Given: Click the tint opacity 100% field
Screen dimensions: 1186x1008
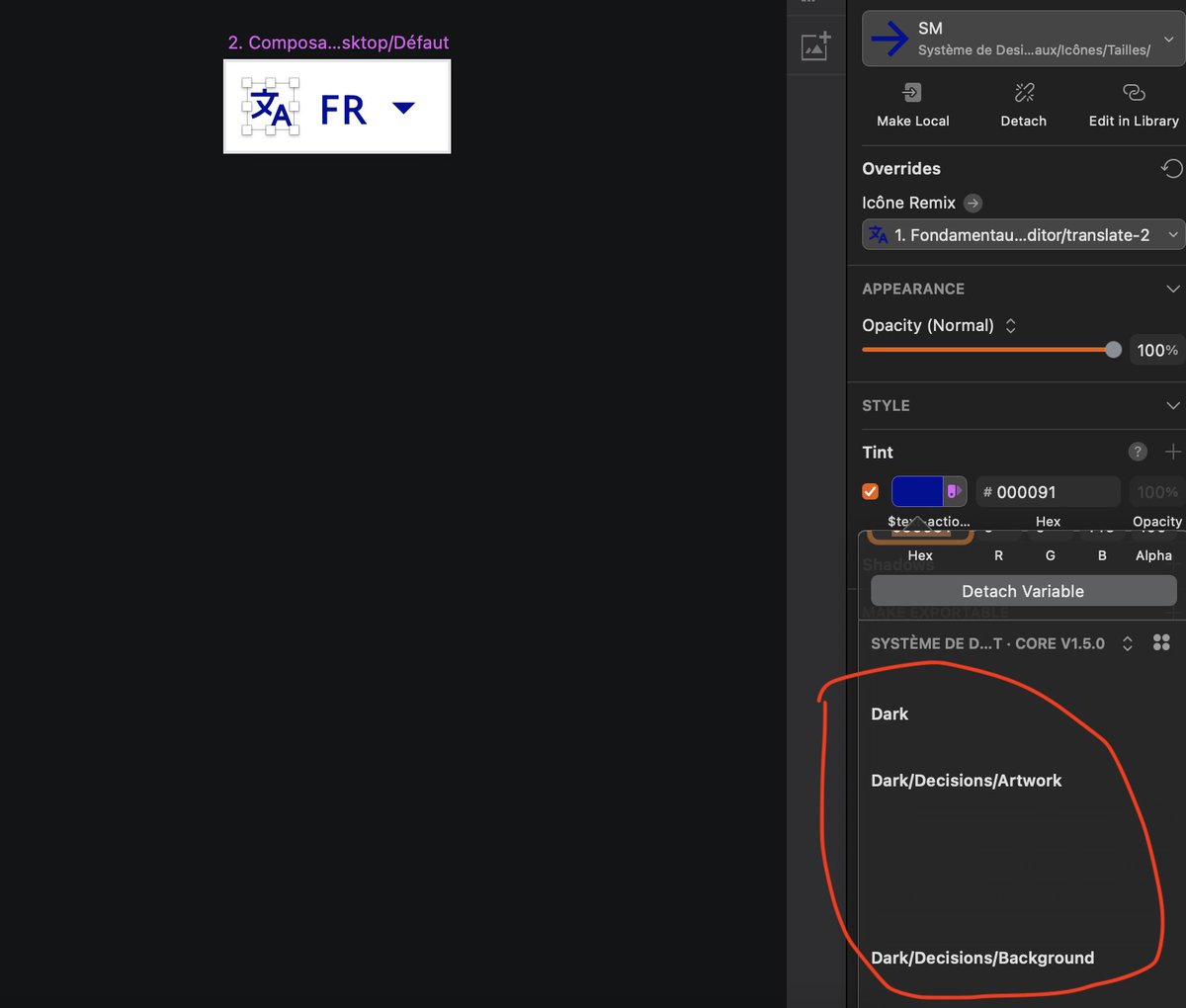Looking at the screenshot, I should (1156, 491).
